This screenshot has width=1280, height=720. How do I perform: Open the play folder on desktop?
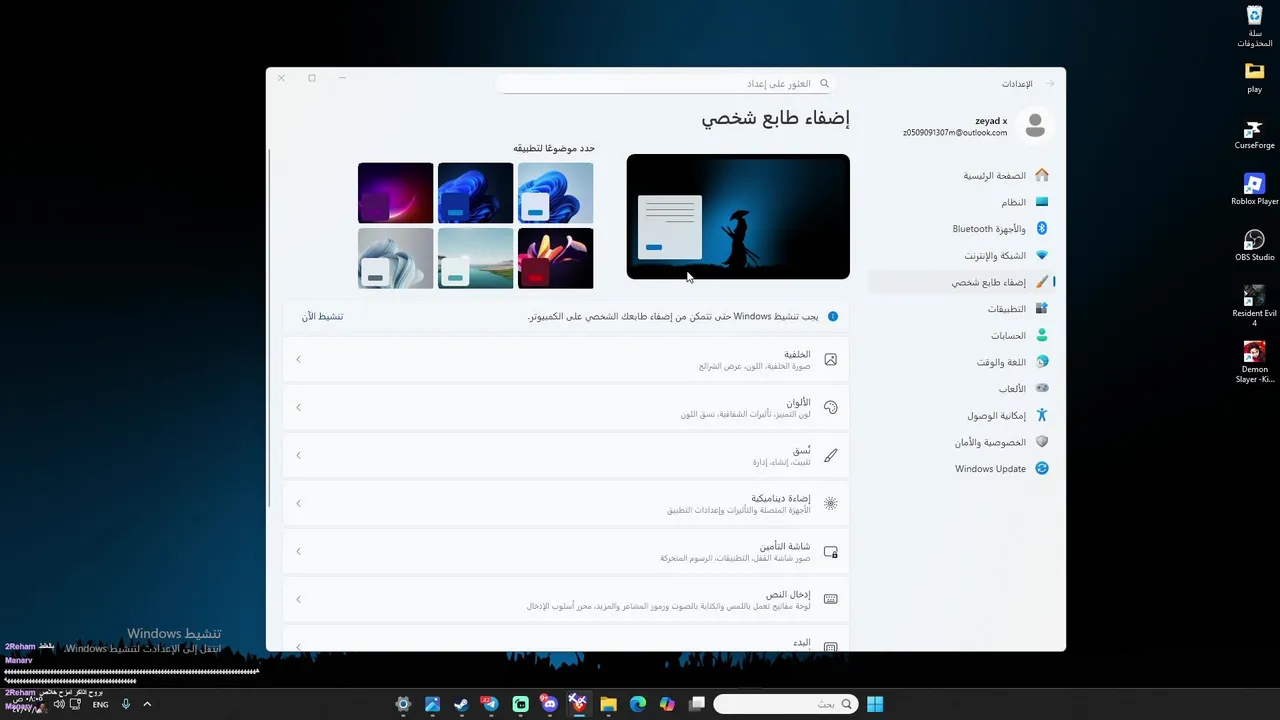[1254, 78]
